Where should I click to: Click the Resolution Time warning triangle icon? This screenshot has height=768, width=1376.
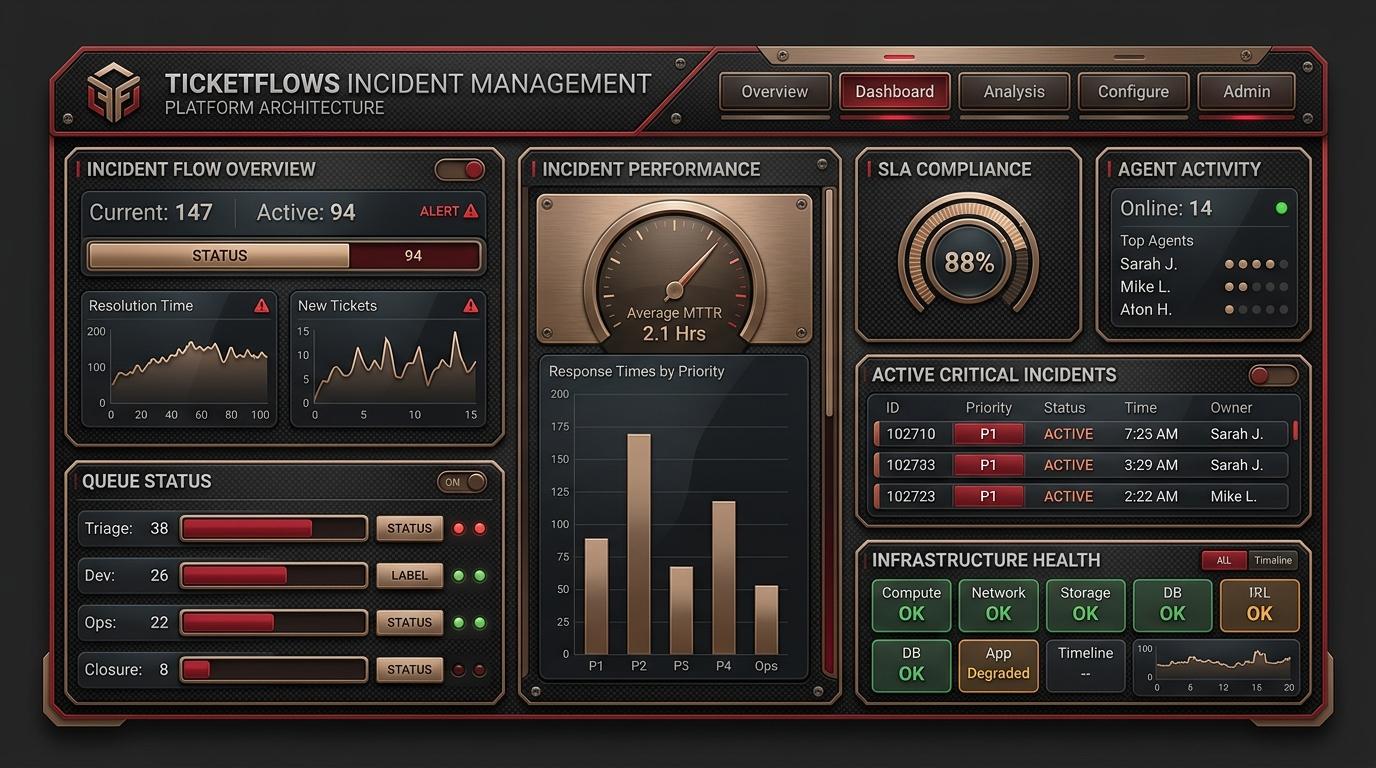click(x=262, y=305)
